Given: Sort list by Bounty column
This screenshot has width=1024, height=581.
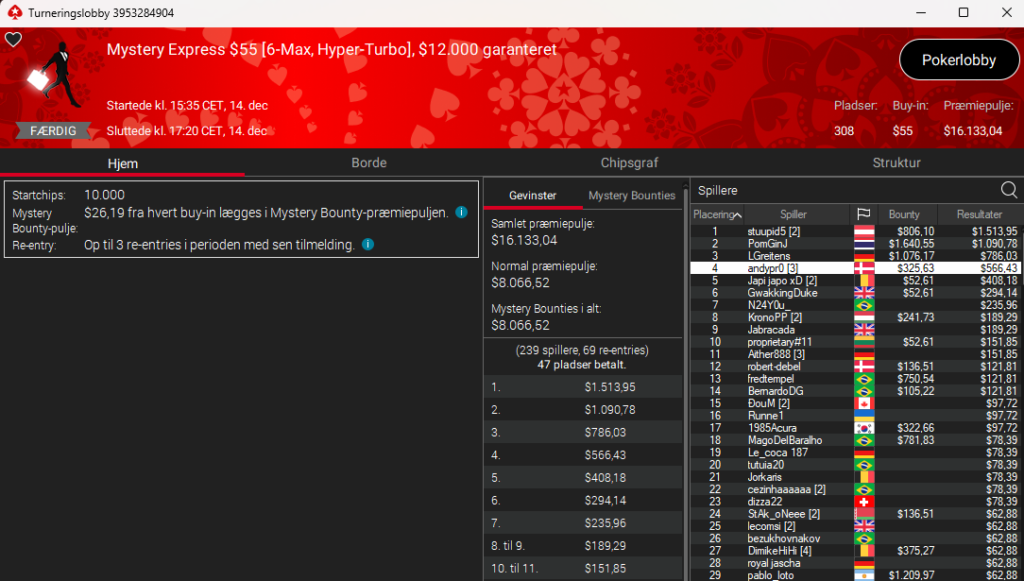Looking at the screenshot, I should pos(904,215).
